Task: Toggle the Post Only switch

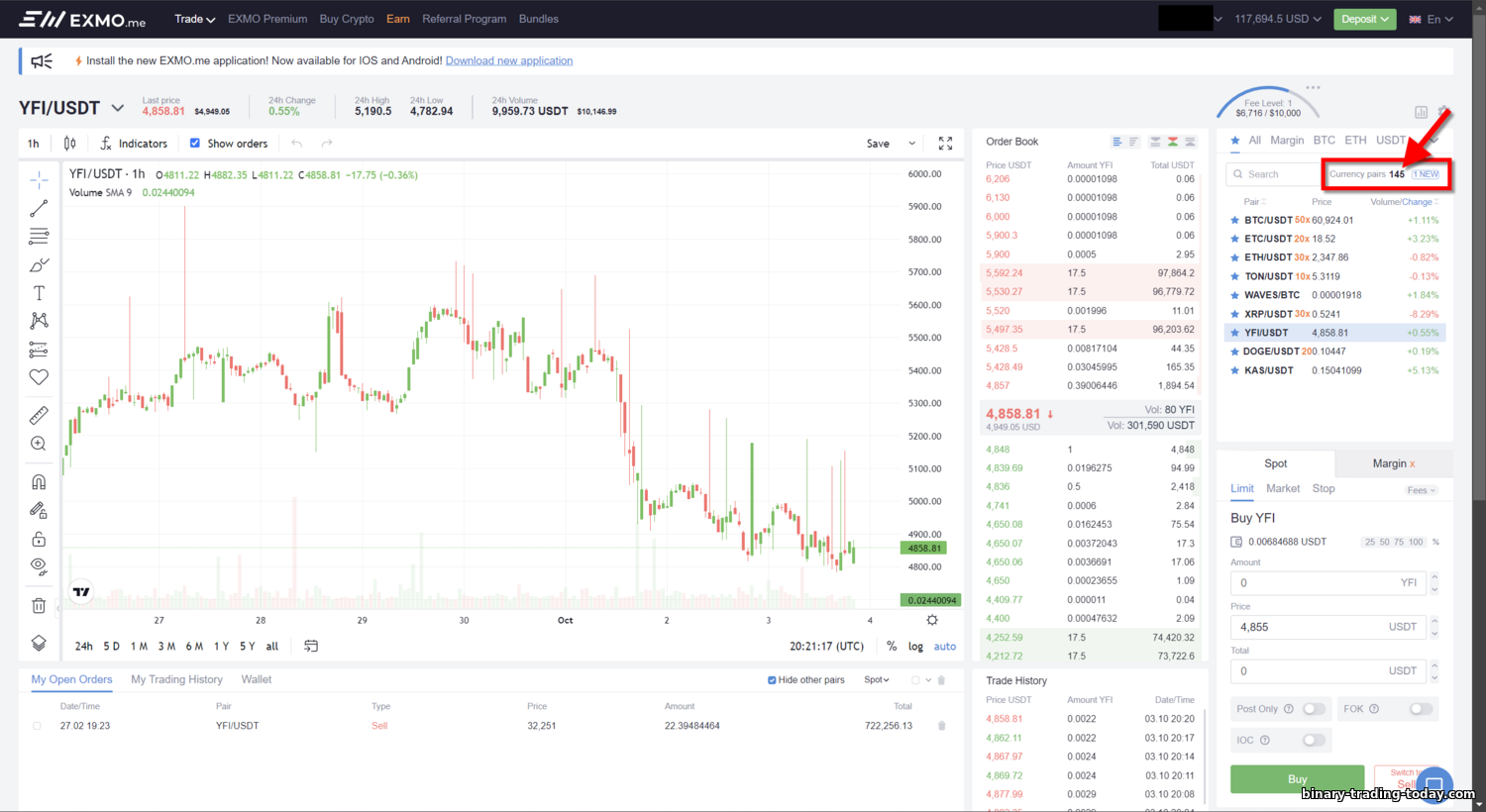Action: 1314,709
